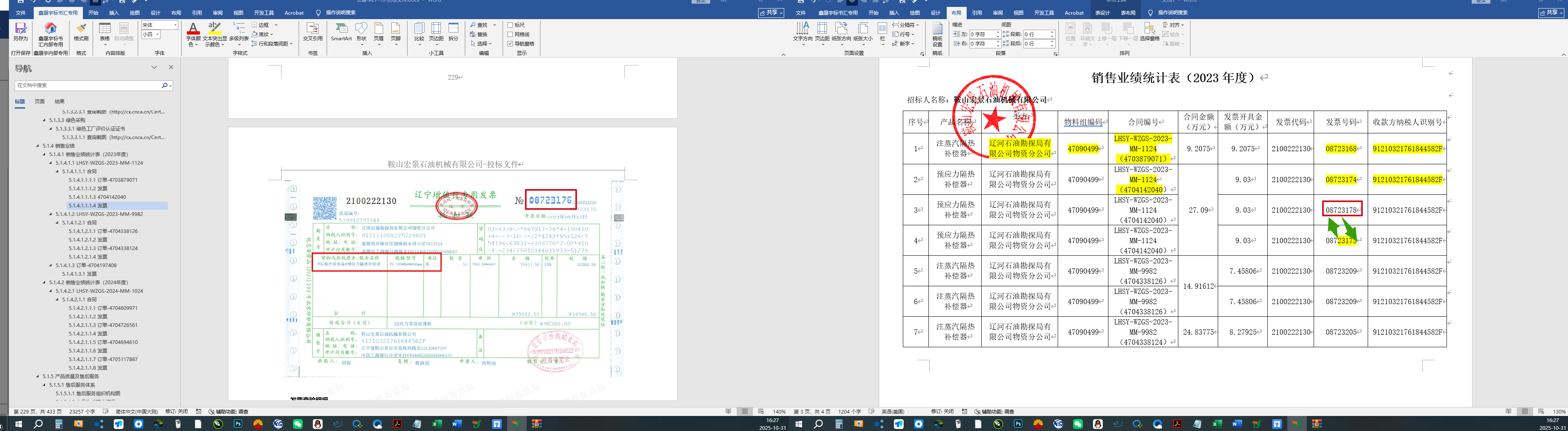Close the 导航 navigation pane

(171, 67)
